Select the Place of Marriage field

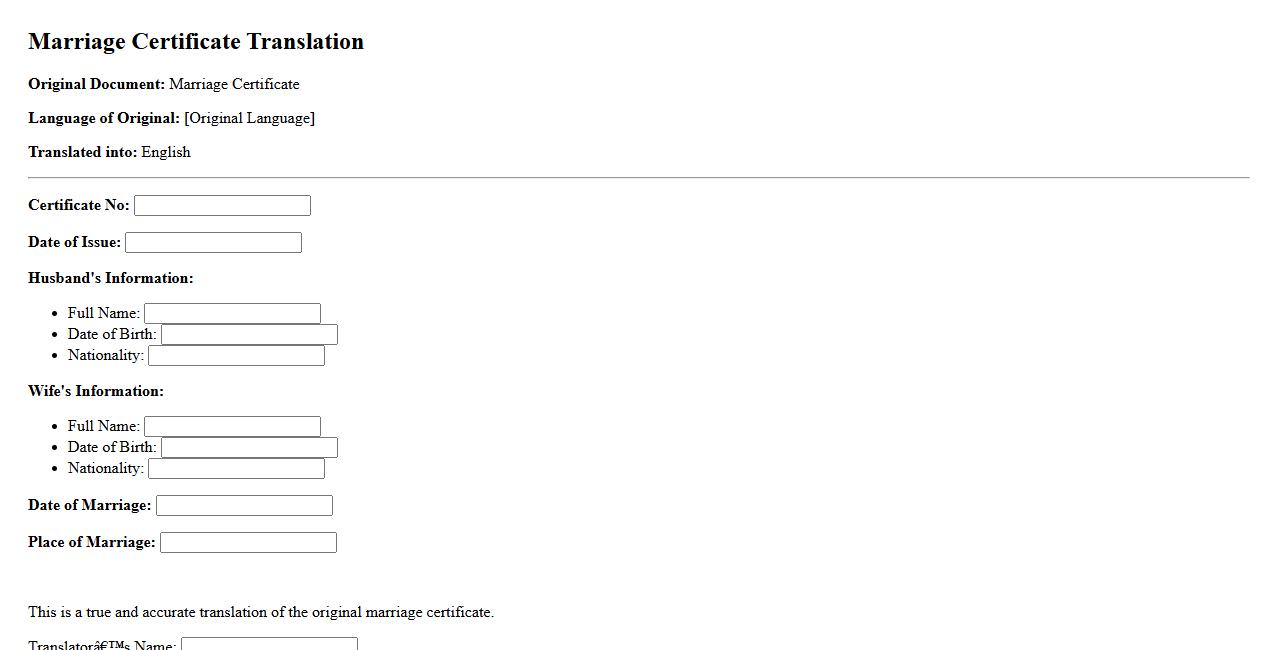click(x=248, y=542)
